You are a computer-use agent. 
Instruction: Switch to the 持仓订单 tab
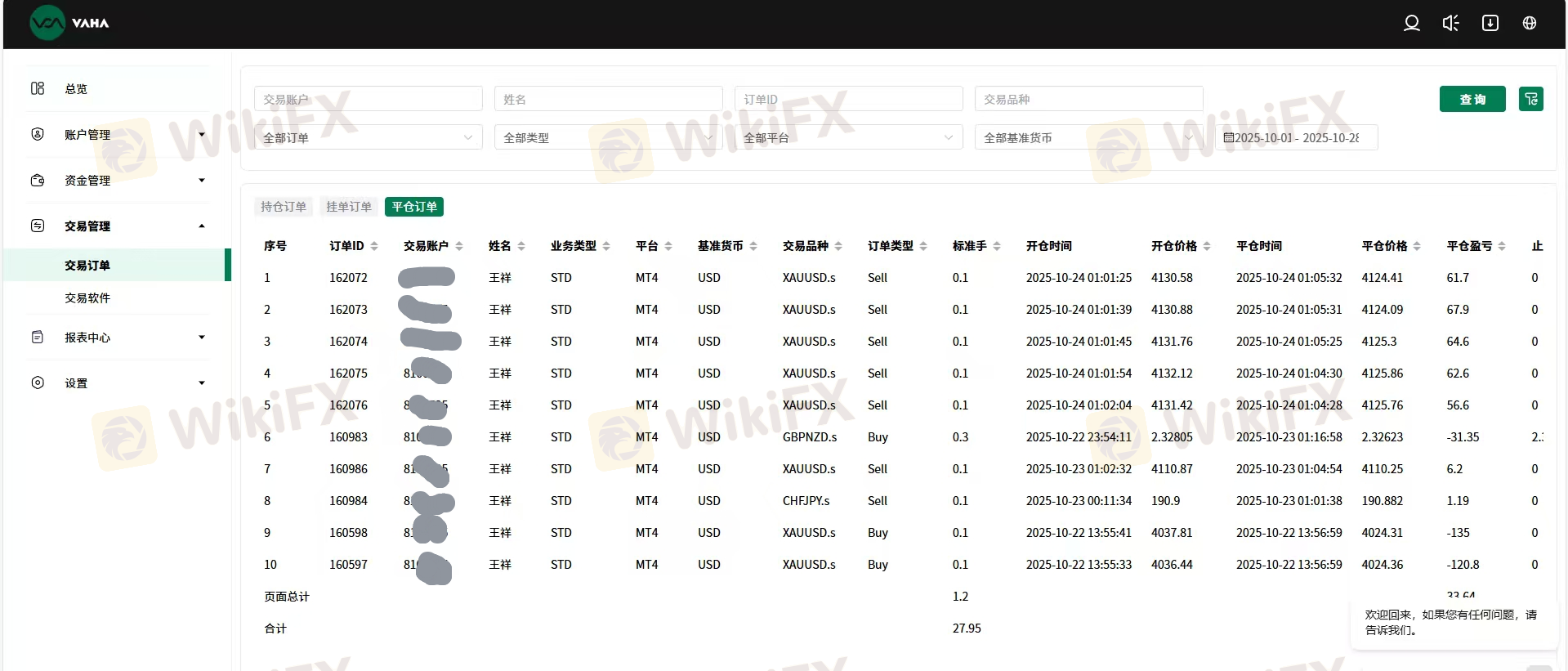coord(284,207)
